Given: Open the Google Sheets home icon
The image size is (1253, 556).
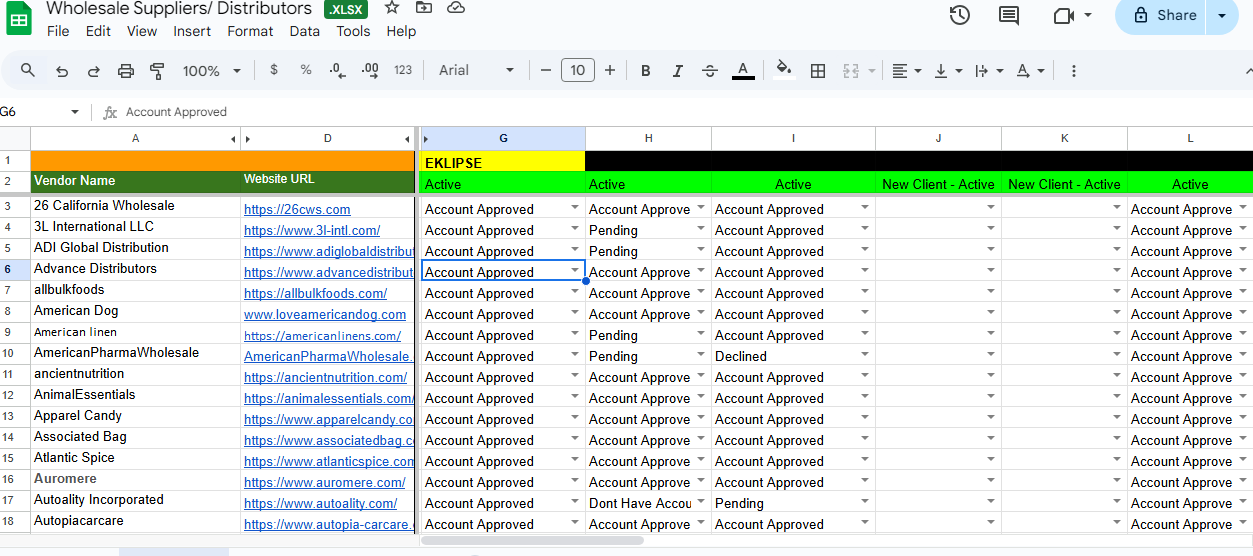Looking at the screenshot, I should point(19,18).
